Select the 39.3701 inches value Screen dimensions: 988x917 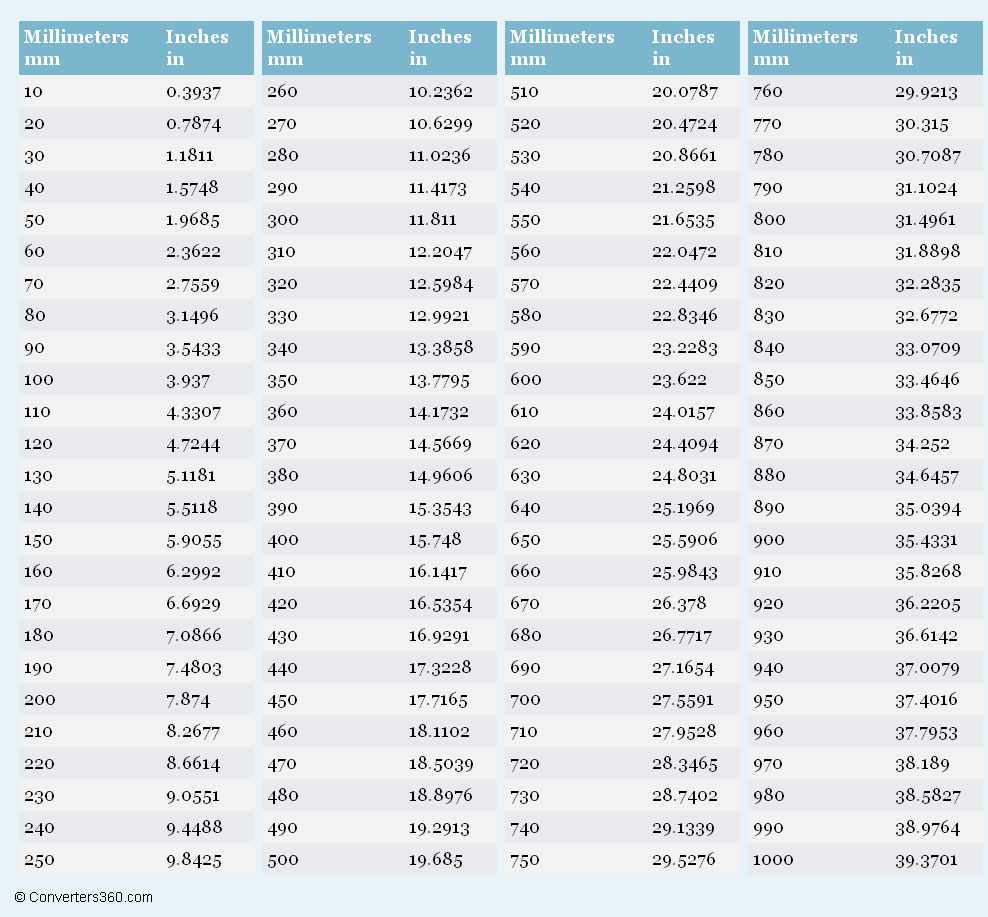pos(927,859)
